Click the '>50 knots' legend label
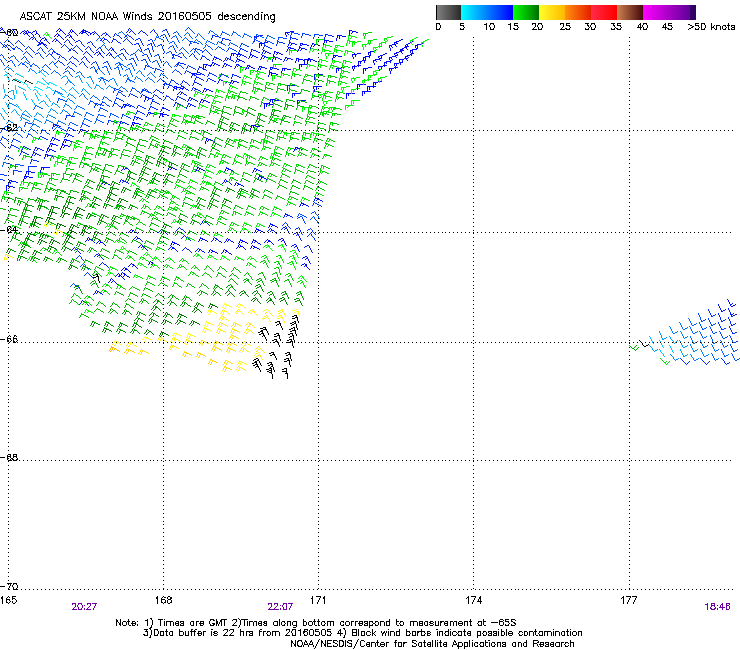 coord(711,27)
